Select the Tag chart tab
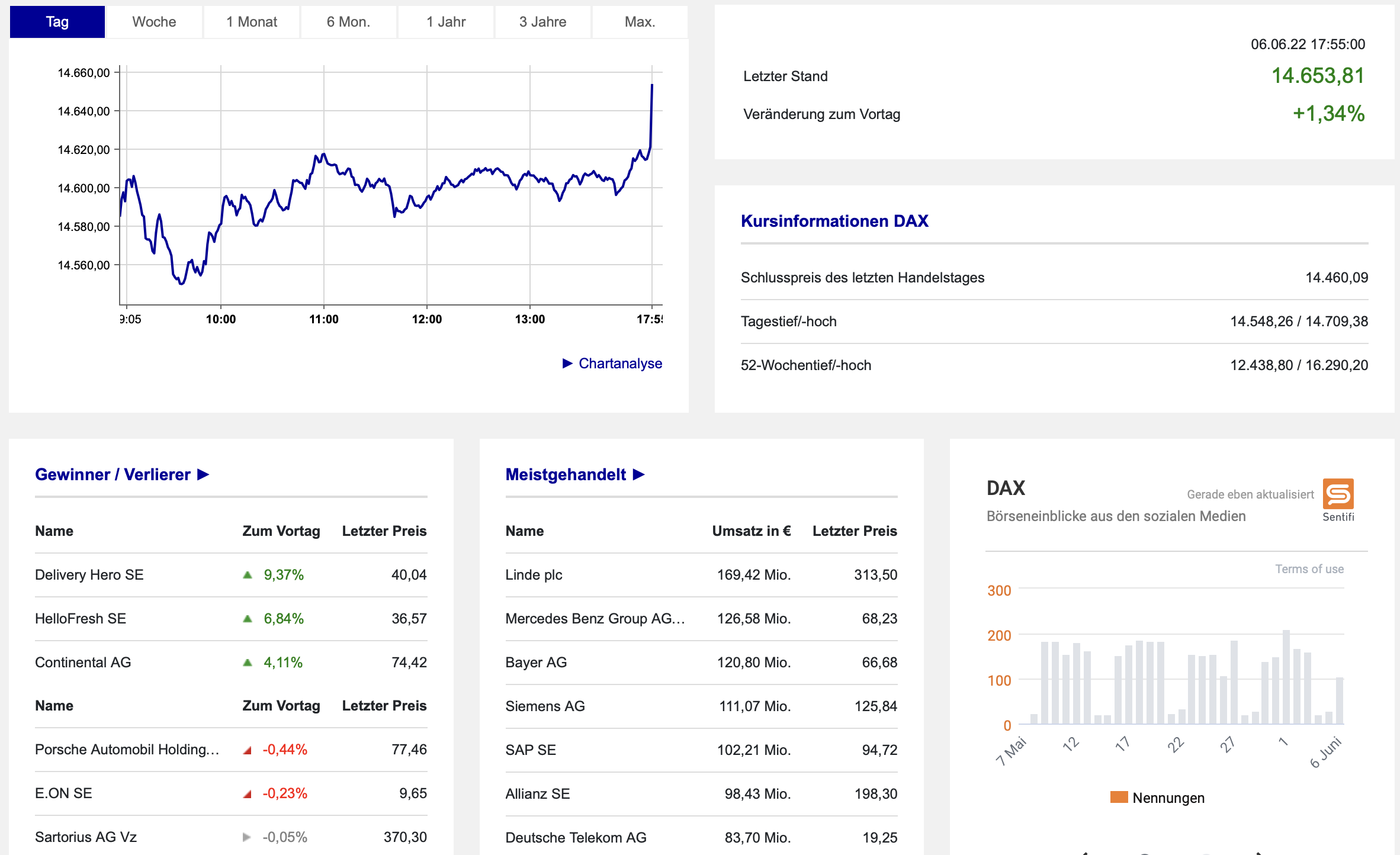 click(57, 22)
